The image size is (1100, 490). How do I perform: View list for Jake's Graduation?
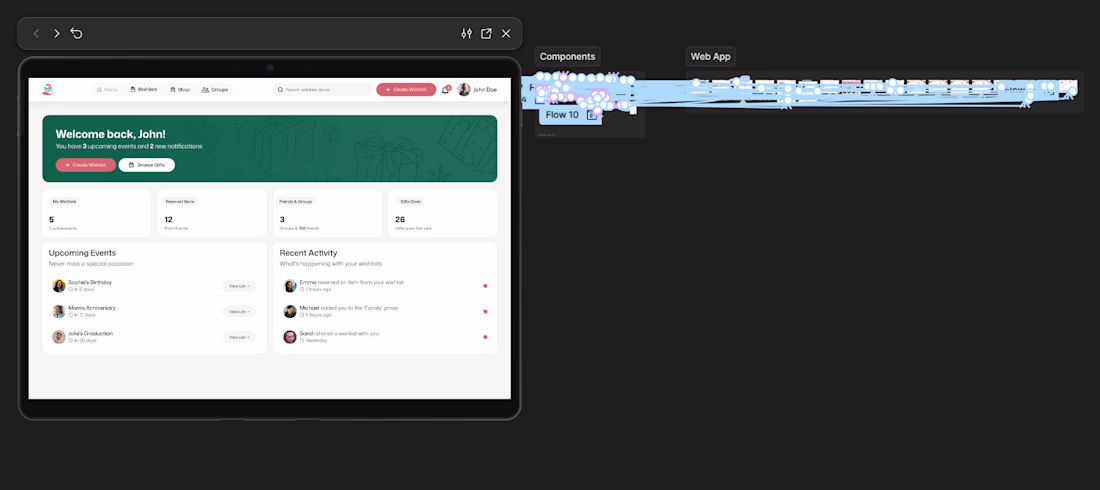click(239, 337)
